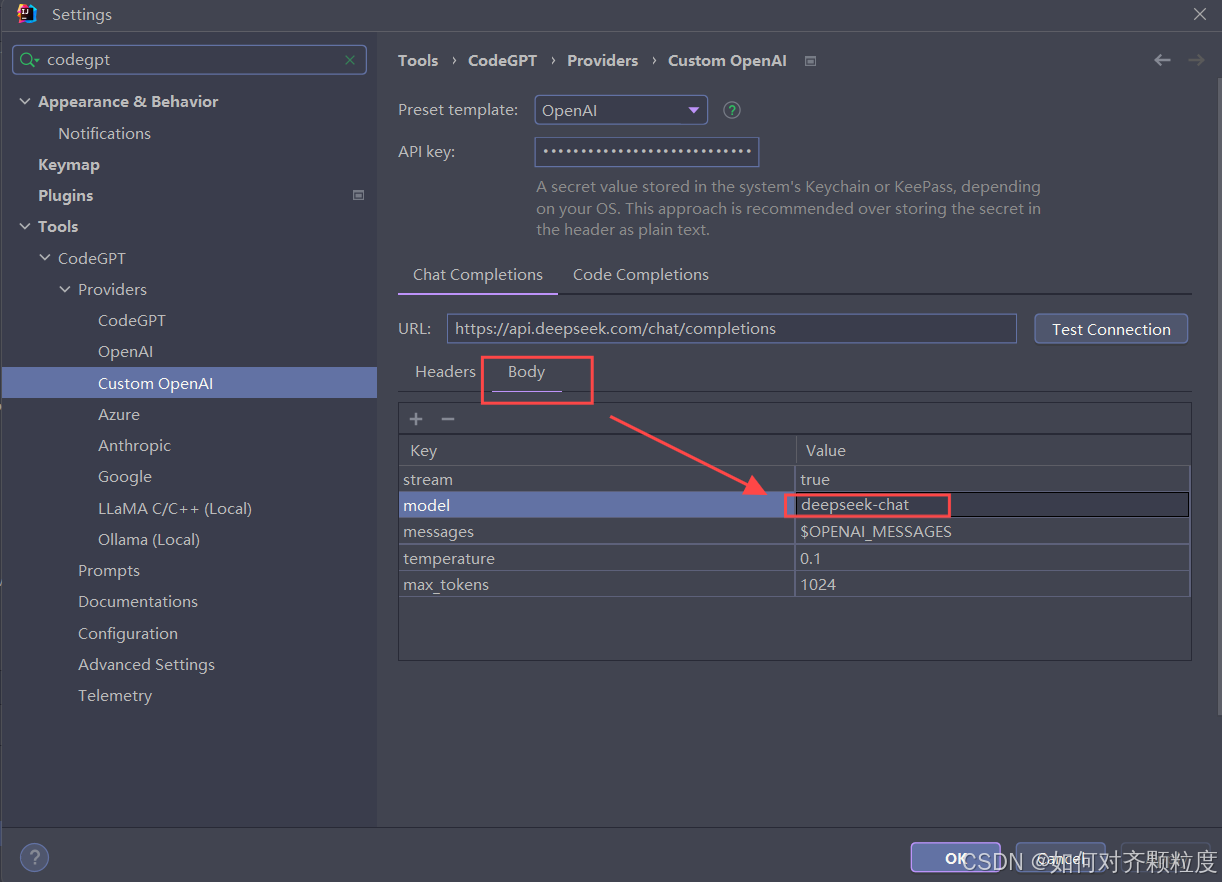Screen dimensions: 1222x882
Task: Confirm the settings with OK
Action: [955, 858]
